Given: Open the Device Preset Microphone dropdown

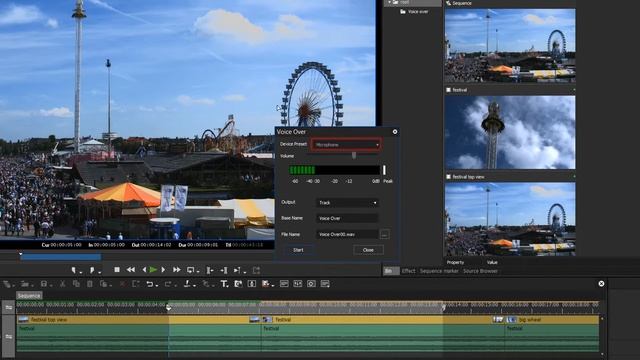Looking at the screenshot, I should pos(346,145).
